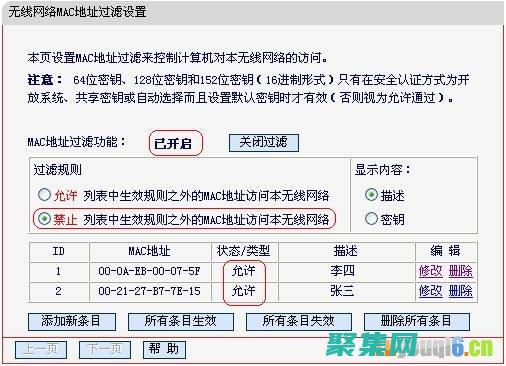Viewport: 506px width, 366px height.
Task: Click the 李四 description cell
Action: pos(346,271)
